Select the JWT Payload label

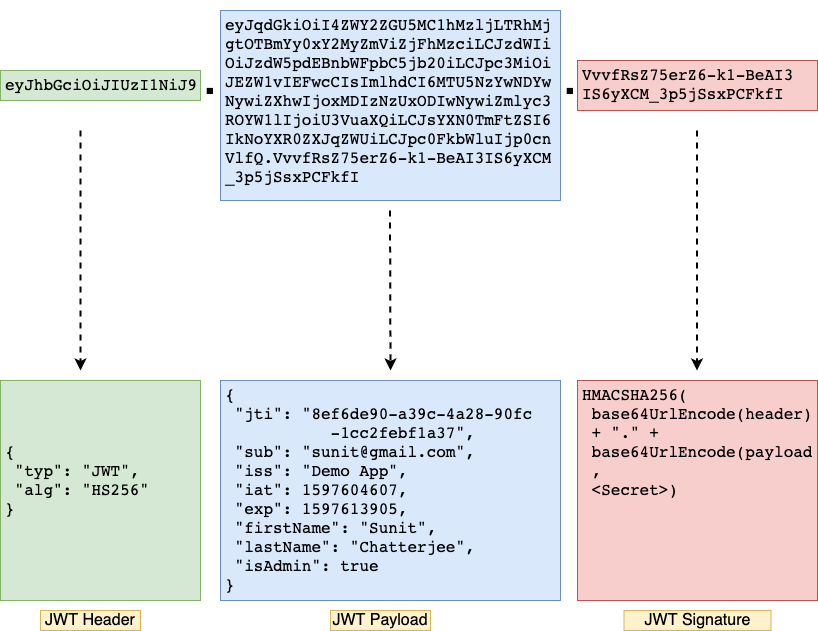(x=380, y=620)
